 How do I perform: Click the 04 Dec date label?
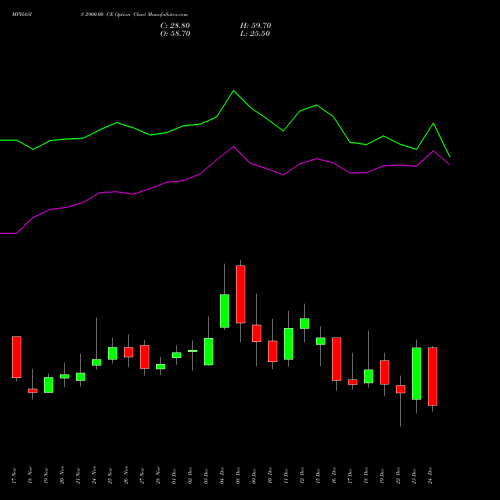click(222, 476)
